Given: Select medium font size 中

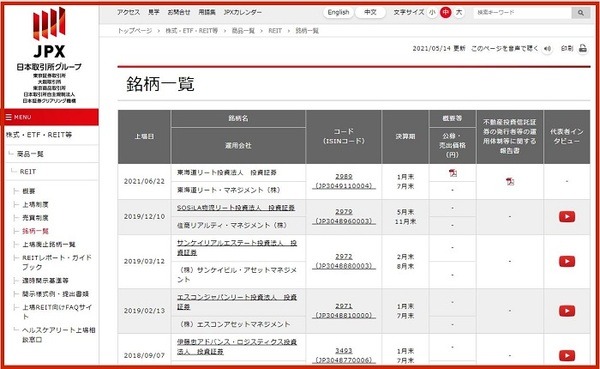Looking at the screenshot, I should 445,13.
